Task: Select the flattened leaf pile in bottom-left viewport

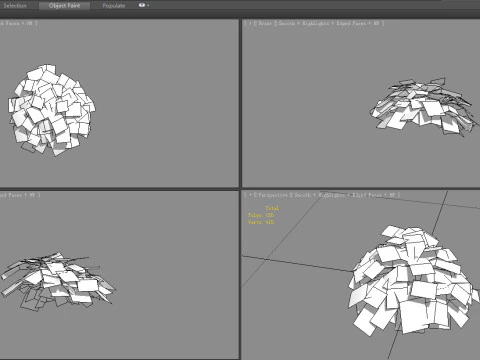Action: click(57, 281)
